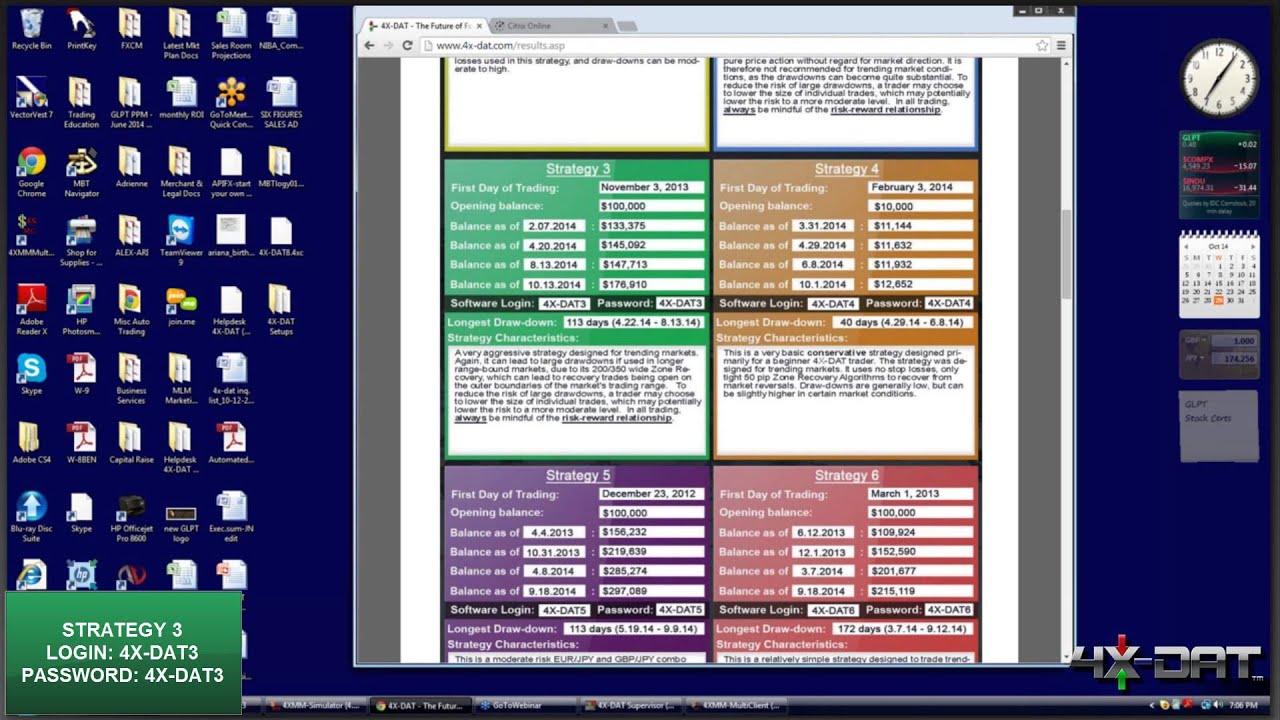Viewport: 1280px width, 720px height.
Task: Click the Strategy 5 heading
Action: click(x=578, y=476)
